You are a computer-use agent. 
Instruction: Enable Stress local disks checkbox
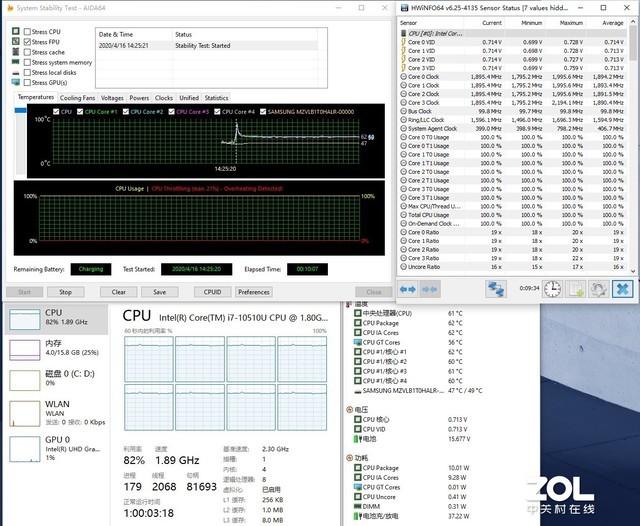(27, 72)
